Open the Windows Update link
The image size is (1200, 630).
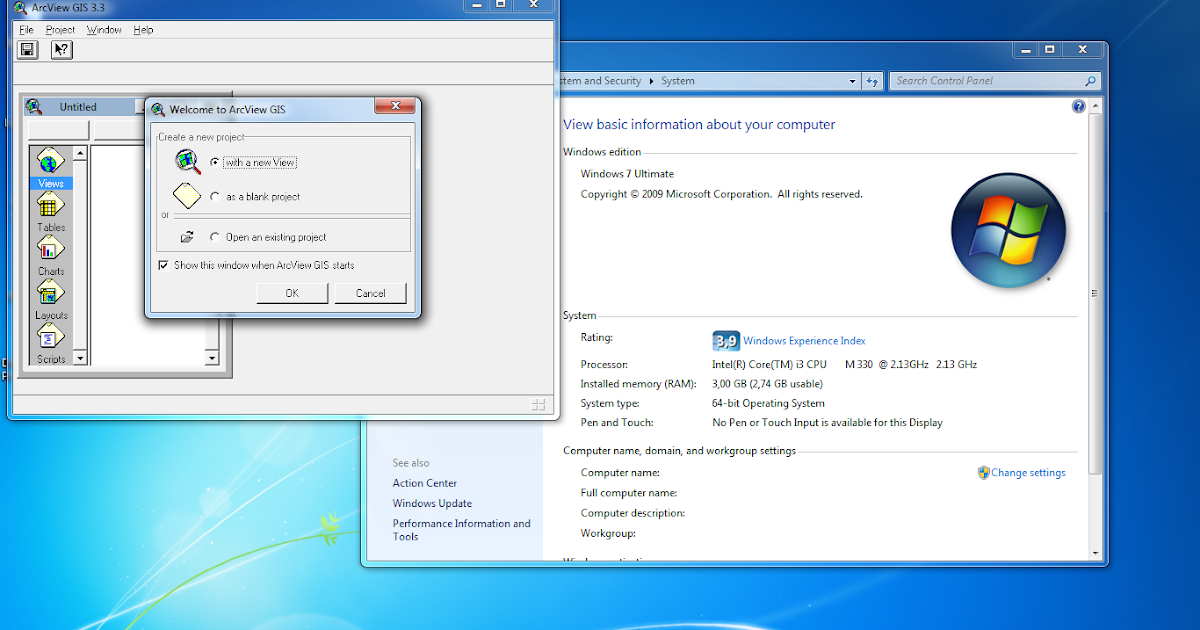pyautogui.click(x=432, y=504)
